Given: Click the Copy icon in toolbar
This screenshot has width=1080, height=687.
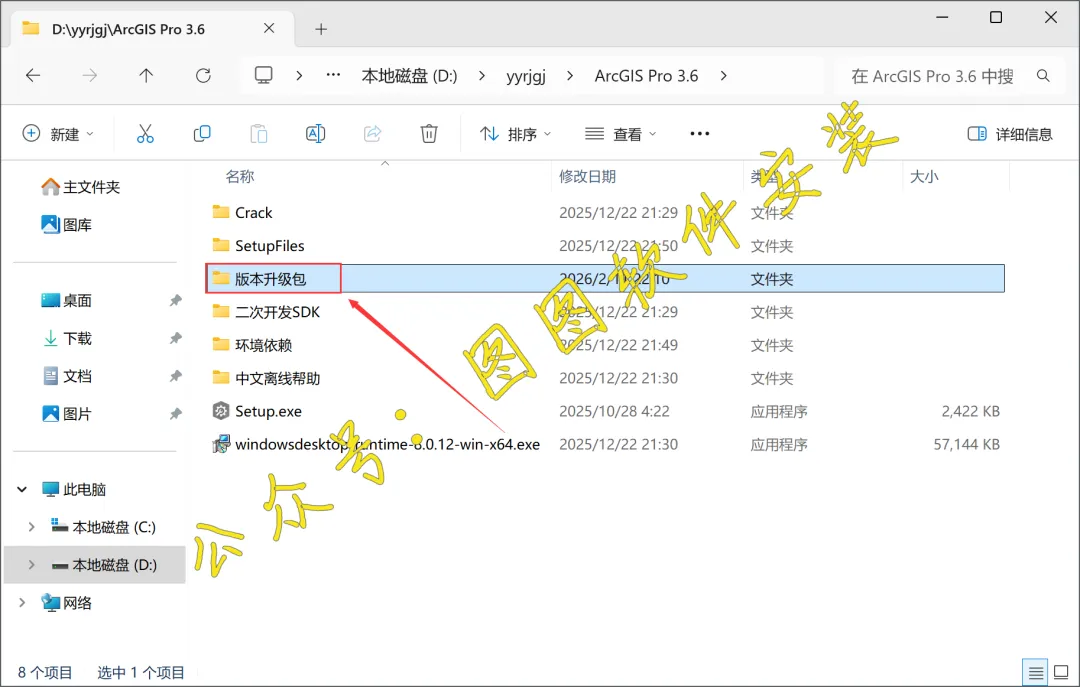Looking at the screenshot, I should coord(202,134).
